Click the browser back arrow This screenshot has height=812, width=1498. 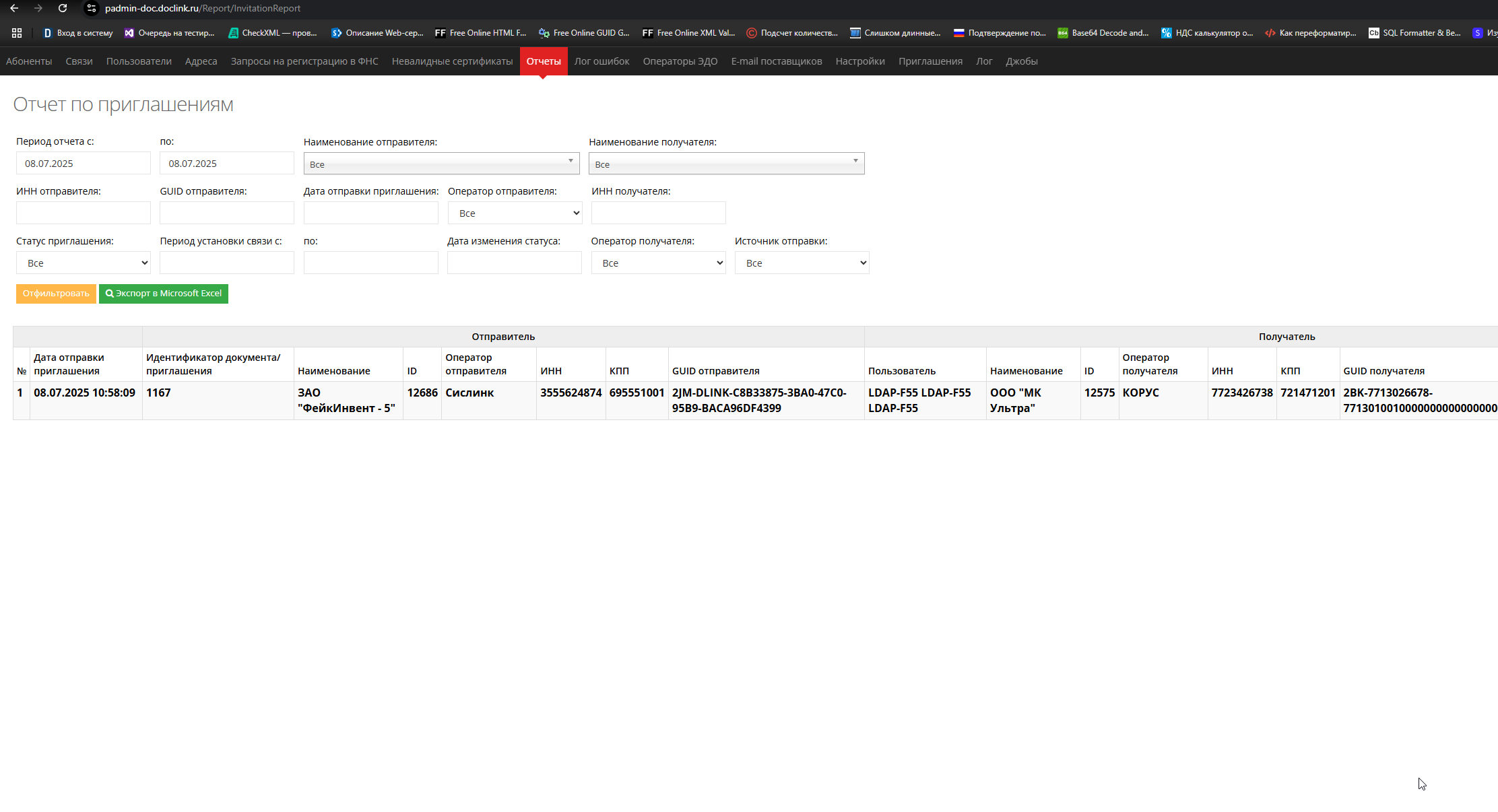click(14, 8)
